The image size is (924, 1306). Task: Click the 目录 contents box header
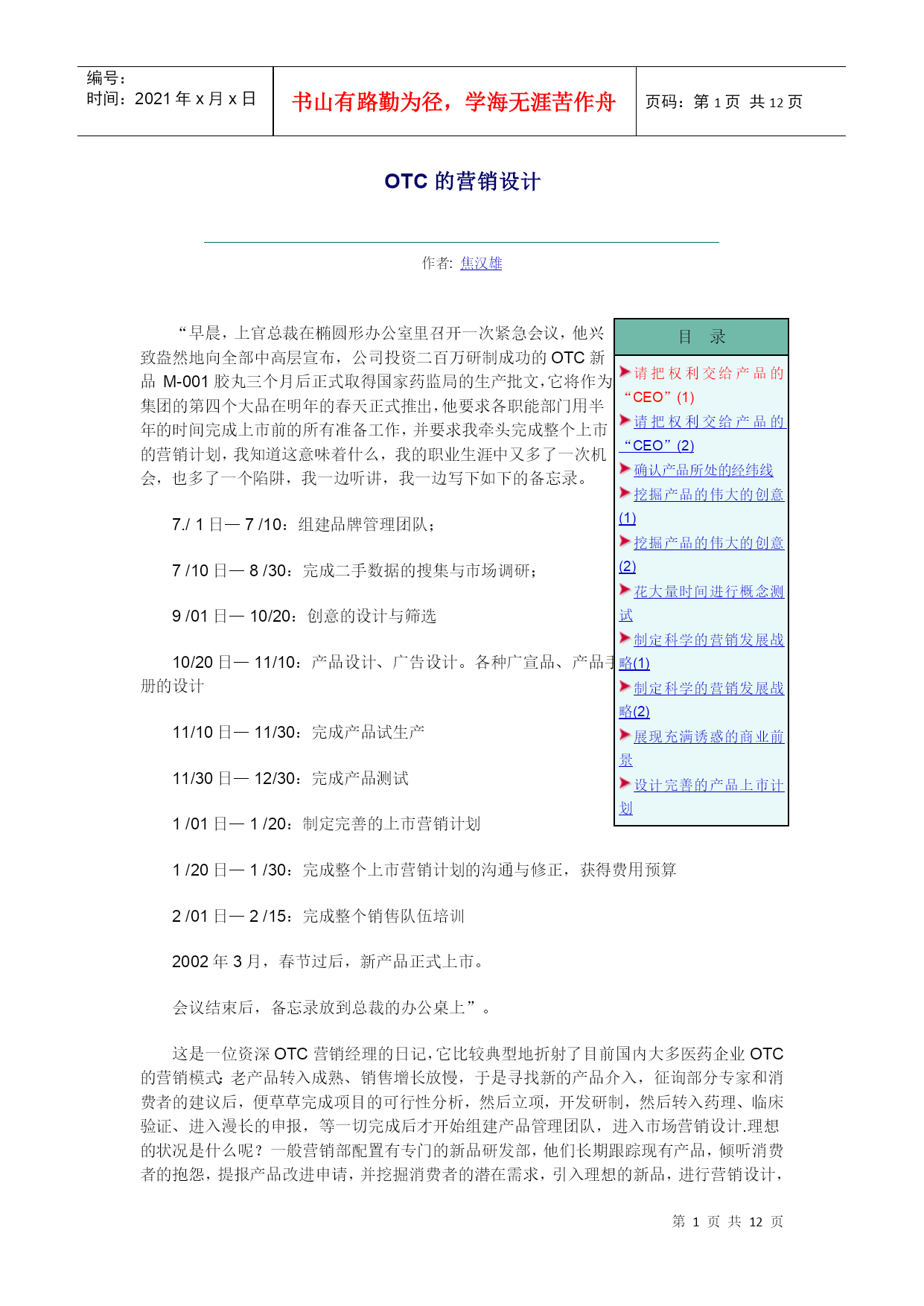tap(701, 337)
